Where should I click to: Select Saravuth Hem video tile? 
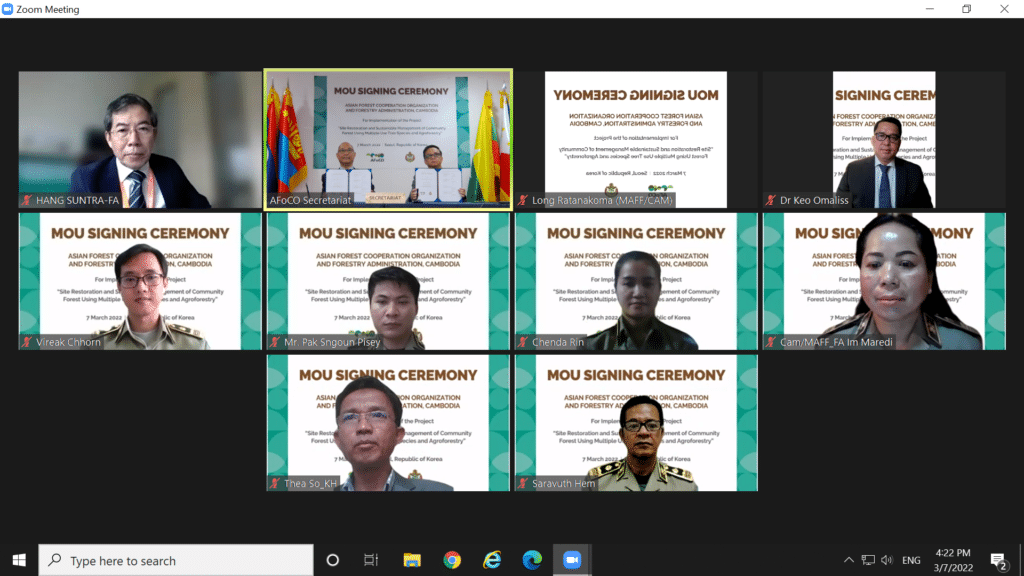(636, 423)
